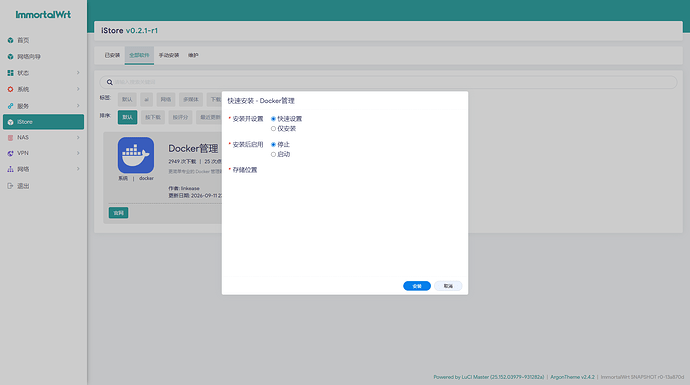Click the green 官网 button
Viewport: 690px width, 385px height.
(118, 213)
